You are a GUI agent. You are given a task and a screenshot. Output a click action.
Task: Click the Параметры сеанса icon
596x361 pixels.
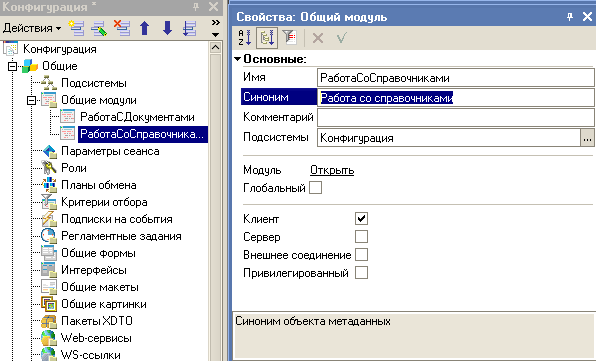[x=49, y=151]
